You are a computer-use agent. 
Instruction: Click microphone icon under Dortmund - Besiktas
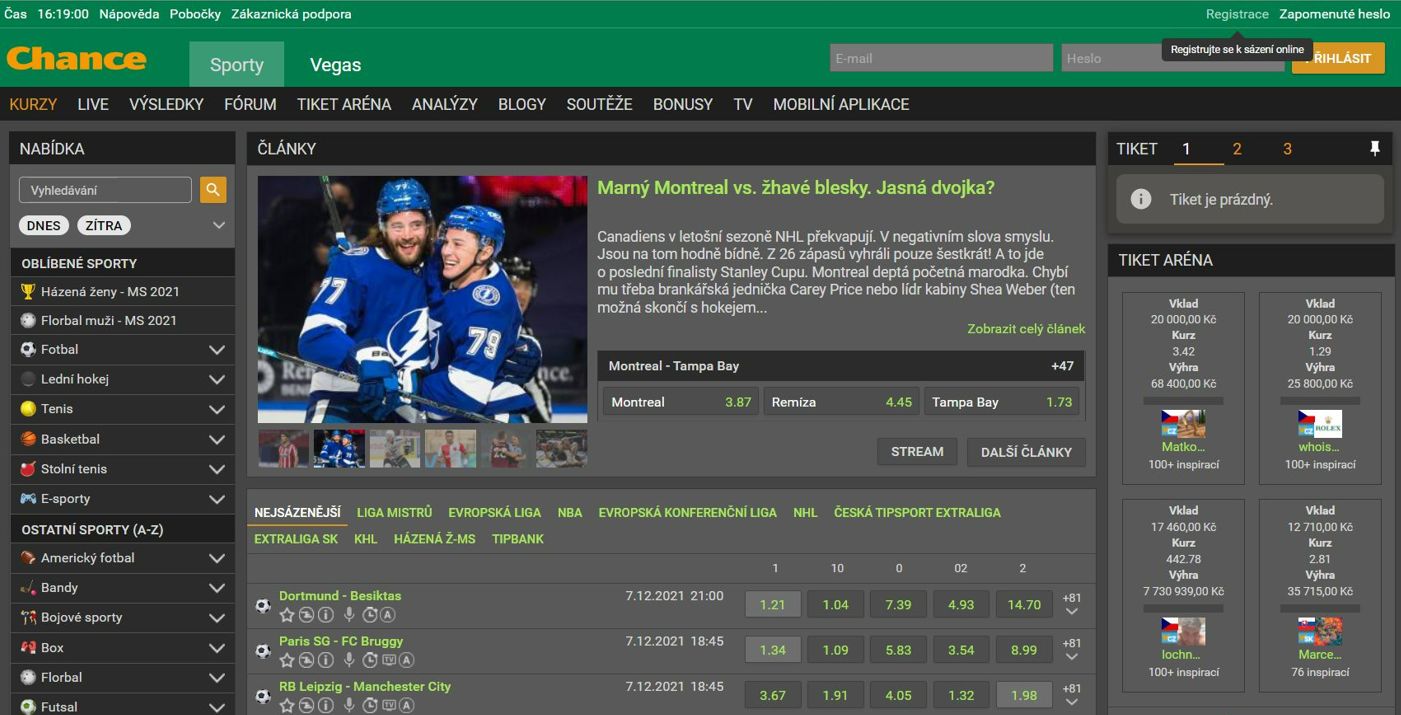(349, 615)
